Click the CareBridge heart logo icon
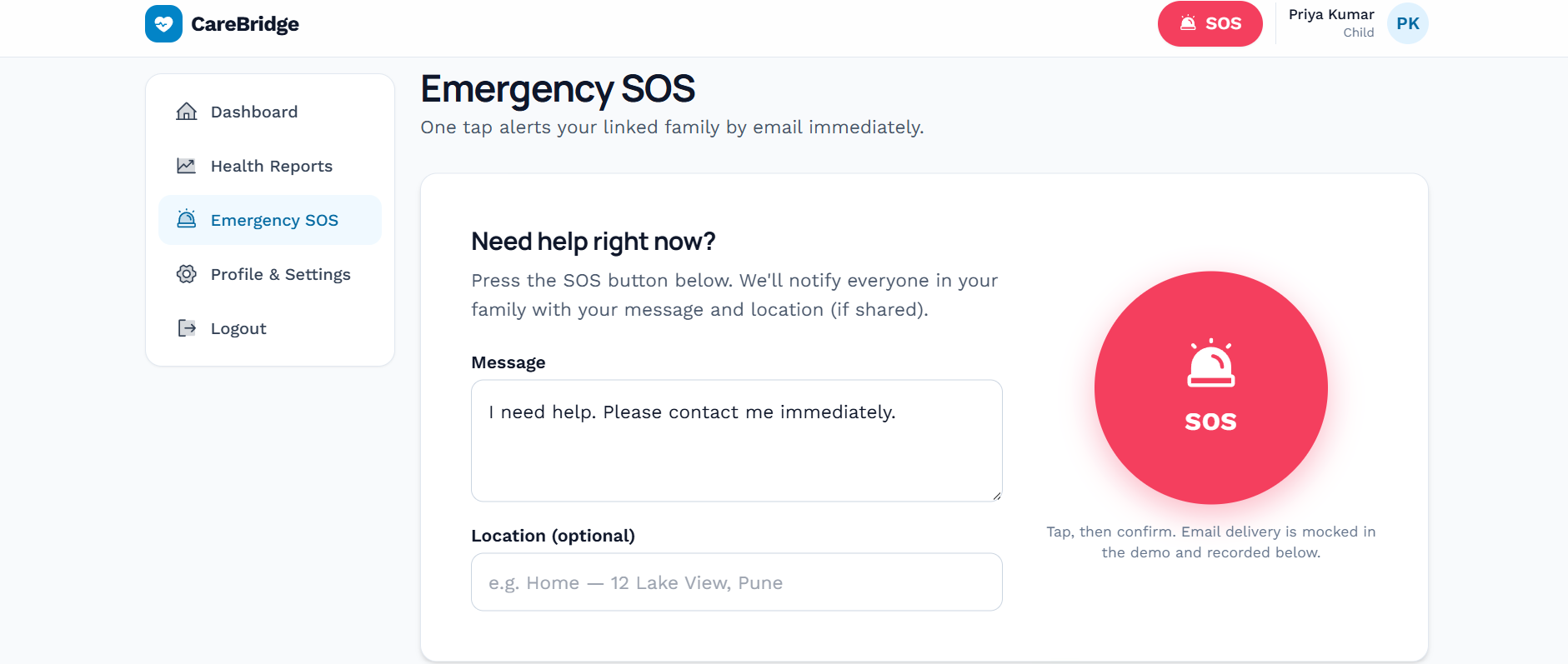 pyautogui.click(x=163, y=23)
